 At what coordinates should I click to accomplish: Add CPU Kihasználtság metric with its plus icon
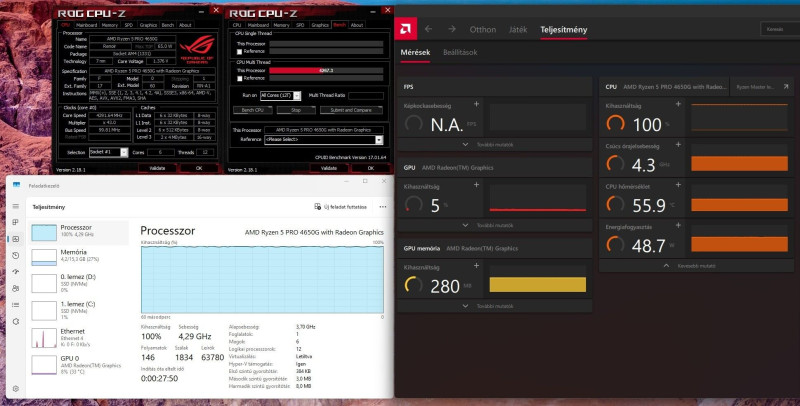[678, 104]
